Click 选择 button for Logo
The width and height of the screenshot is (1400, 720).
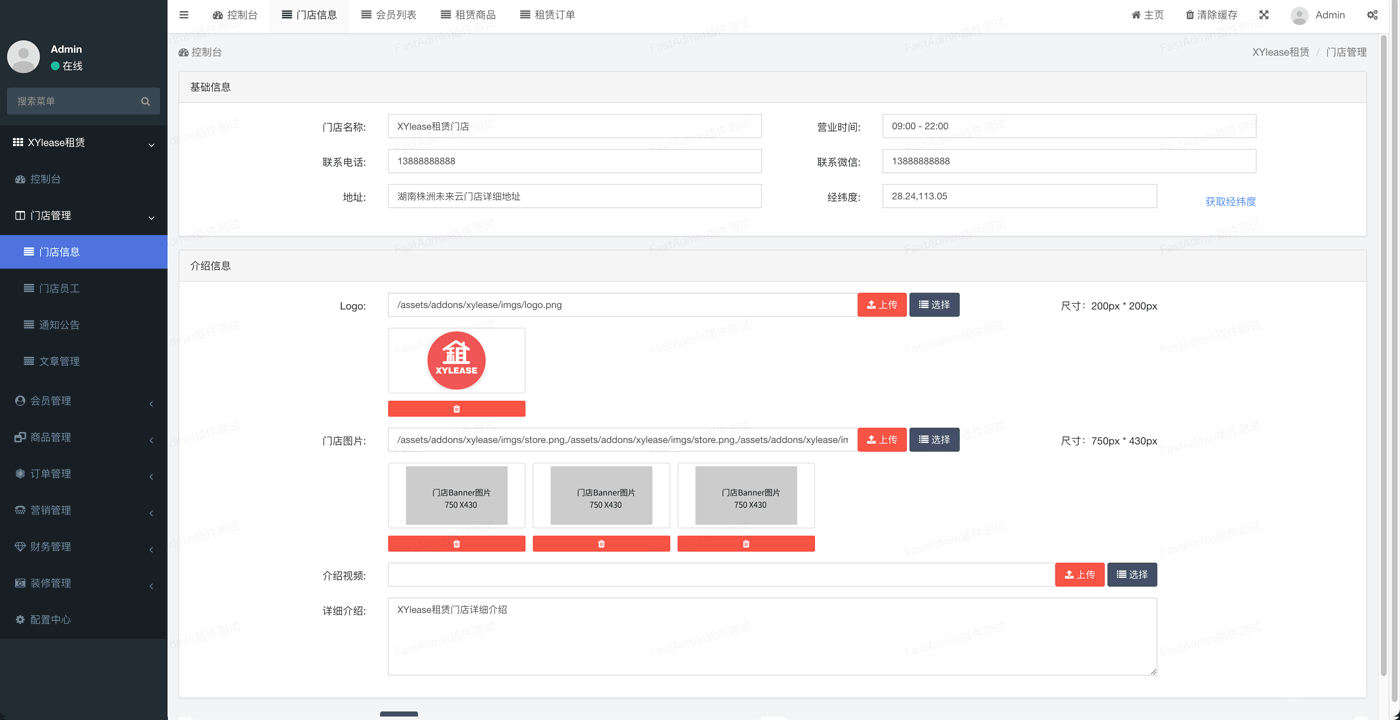pyautogui.click(x=934, y=305)
